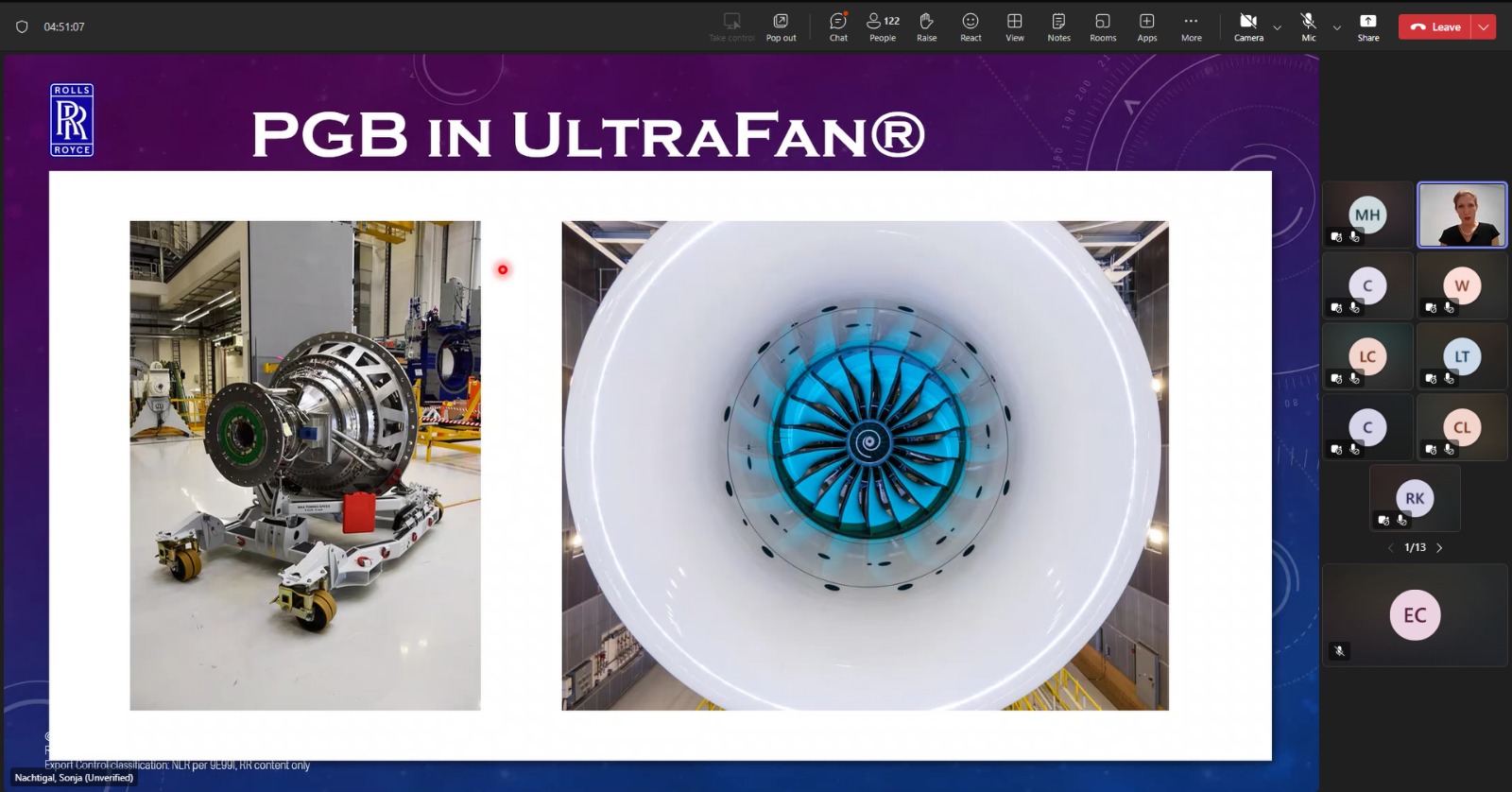
Task: Click the muted mic icon on EC tile
Action: coord(1339,650)
